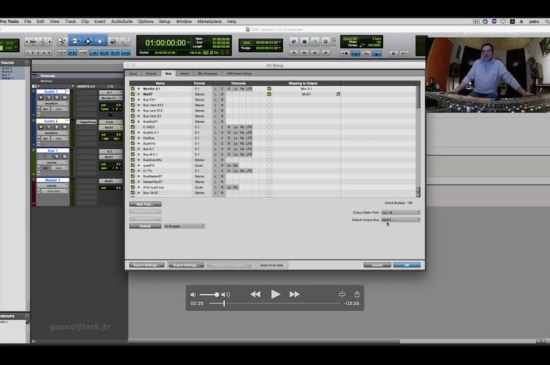Toggle the MixST bus active checkbox
This screenshot has height=365, width=550.
(x=133, y=94)
